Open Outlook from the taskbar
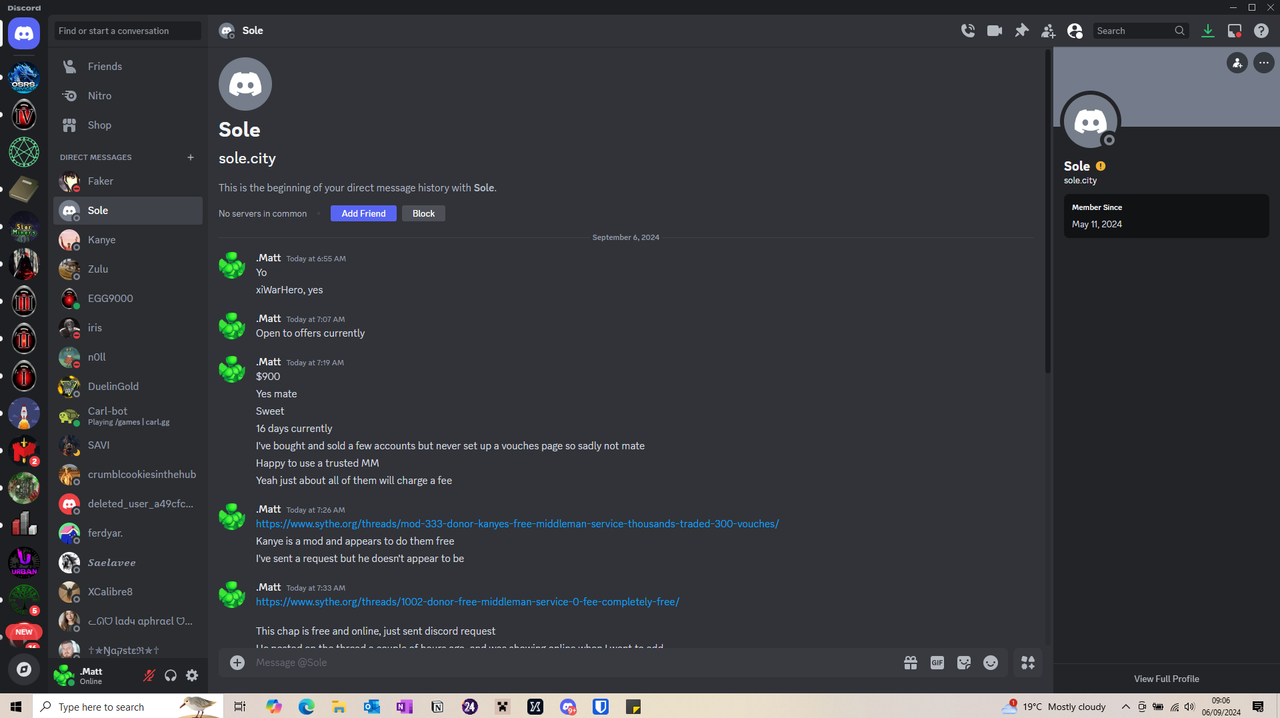Image resolution: width=1280 pixels, height=718 pixels. (x=372, y=707)
